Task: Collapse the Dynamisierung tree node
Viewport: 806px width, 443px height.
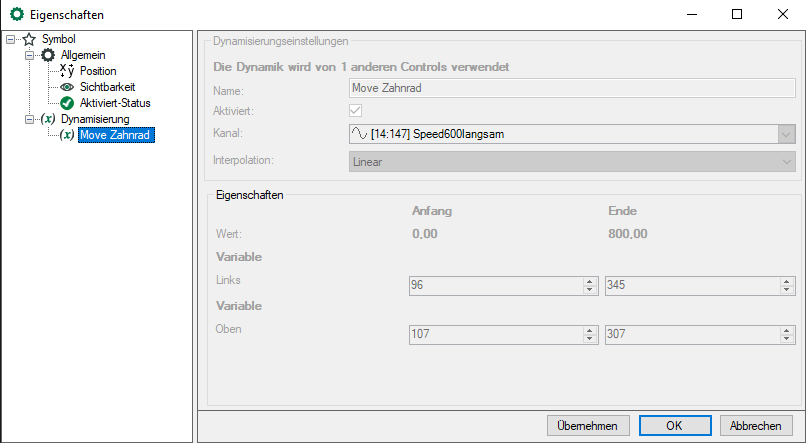Action: tap(30, 119)
